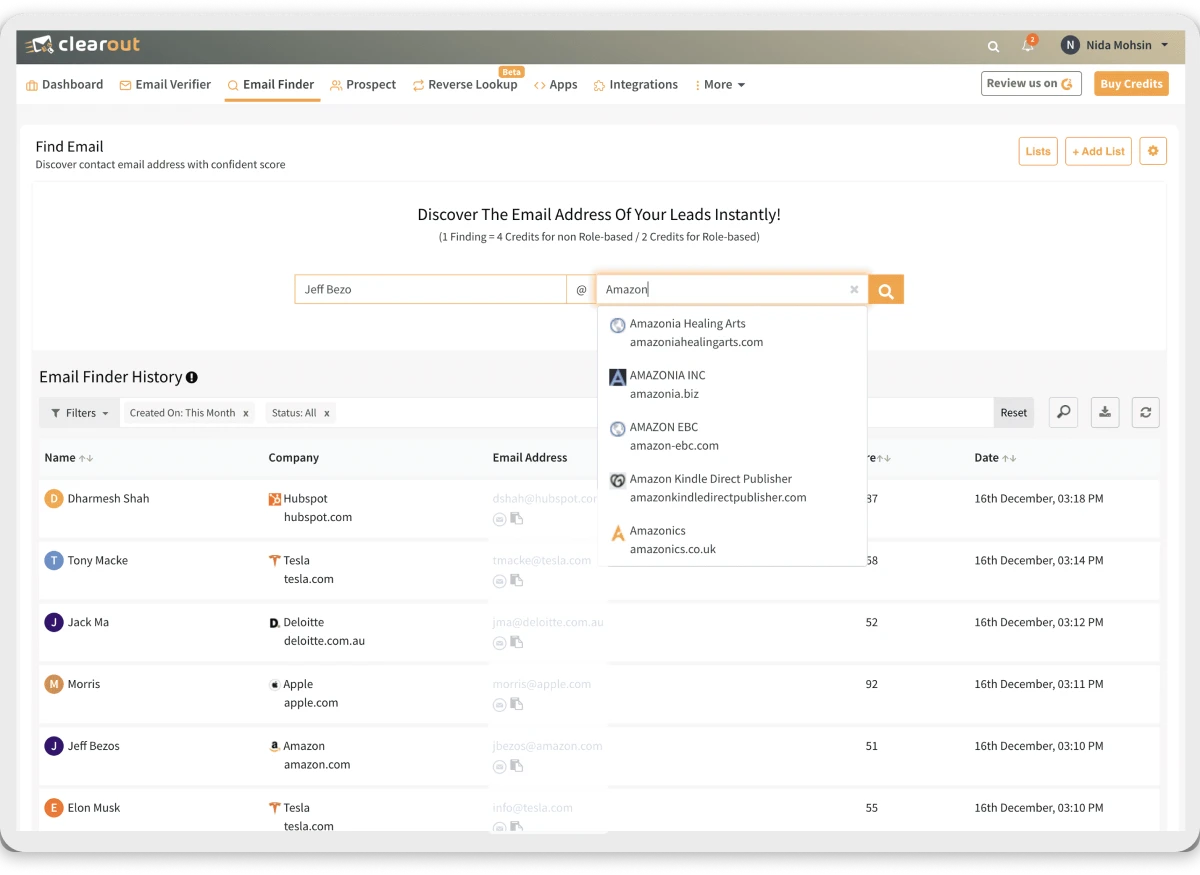Viewport: 1200px width, 875px height.
Task: Select Amazon Kindle Direct Publisher suggestion
Action: coord(732,489)
